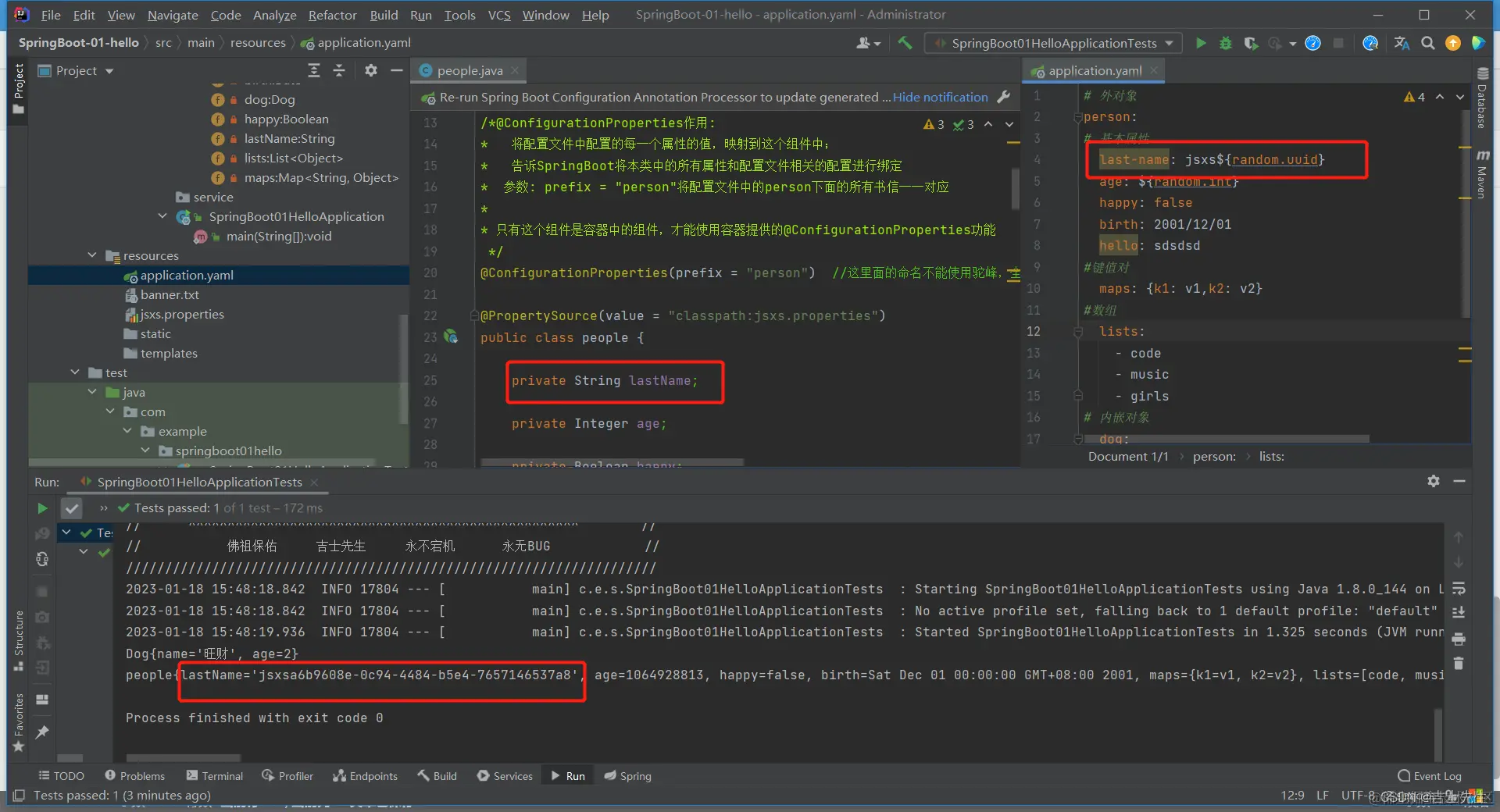
Task: Open Search Everywhere with the magnifier icon
Action: coord(1427,43)
